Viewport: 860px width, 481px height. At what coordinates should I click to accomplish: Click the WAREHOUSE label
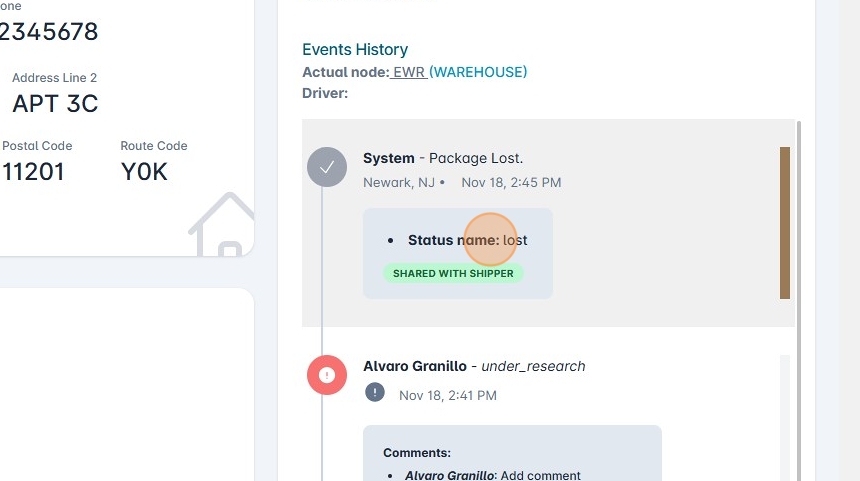478,72
